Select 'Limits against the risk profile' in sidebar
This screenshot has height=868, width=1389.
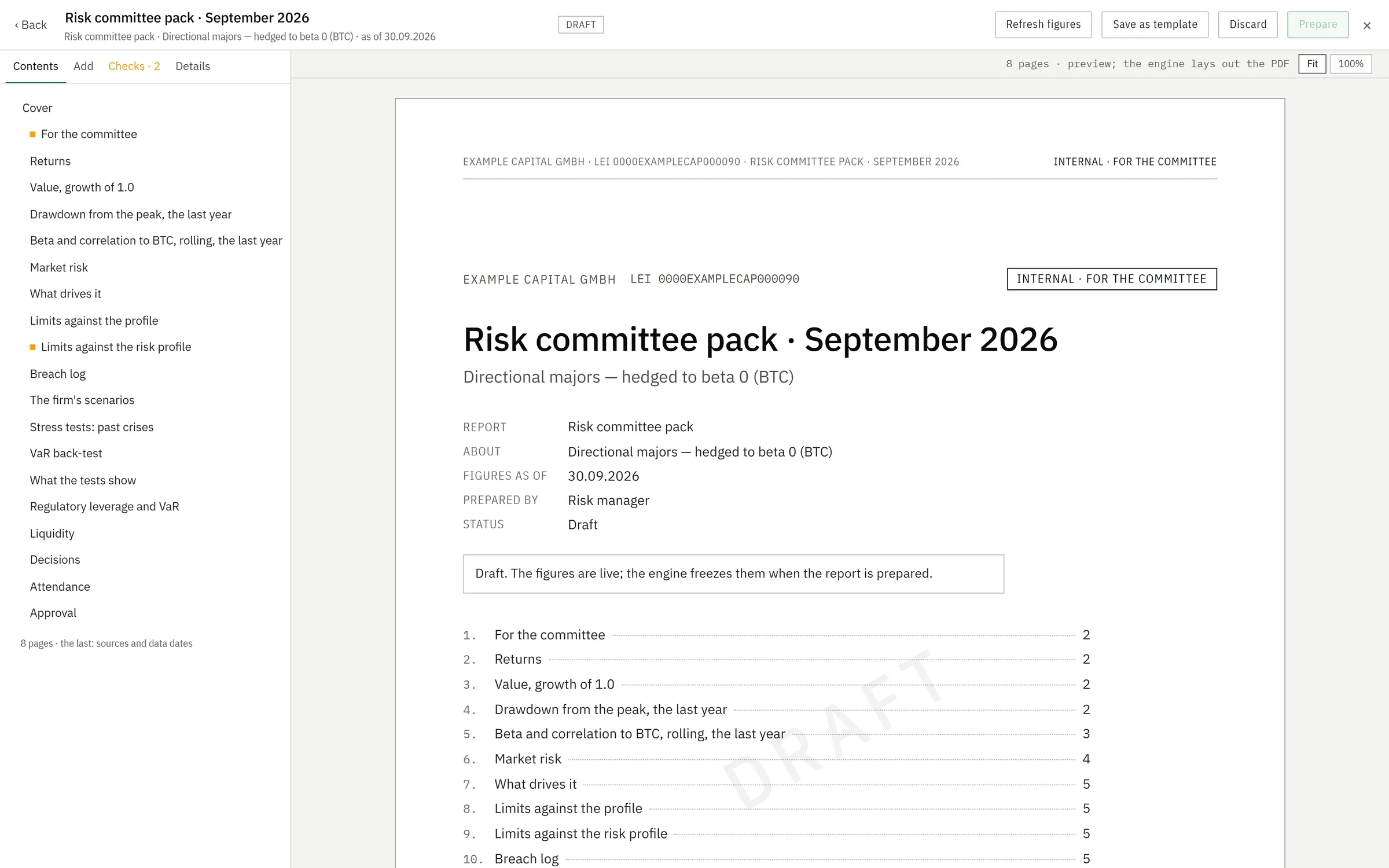click(116, 347)
